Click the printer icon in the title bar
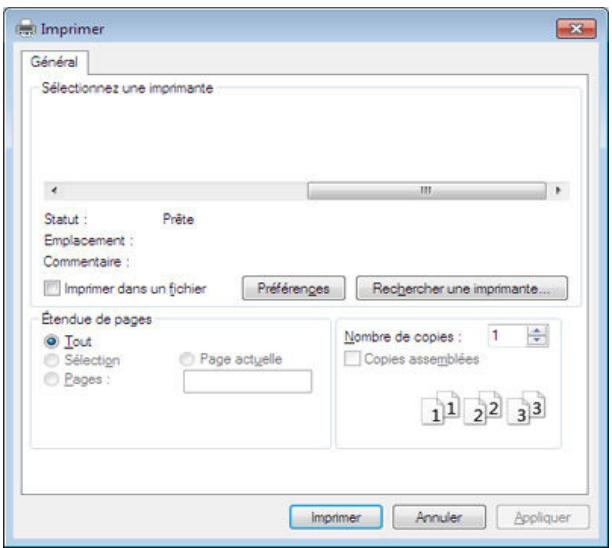The width and height of the screenshot is (612, 548). (26, 28)
